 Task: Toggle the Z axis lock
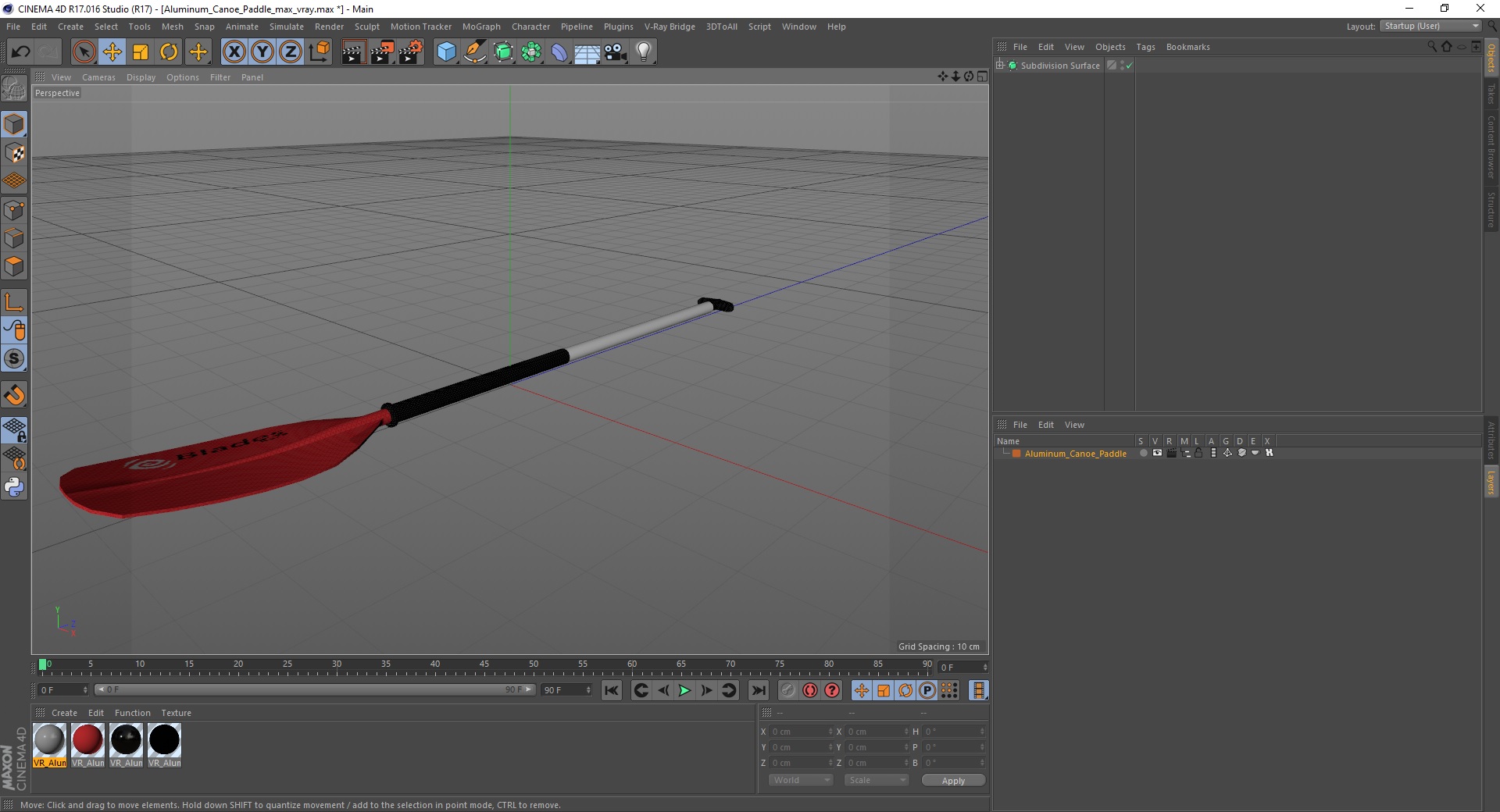click(x=291, y=52)
